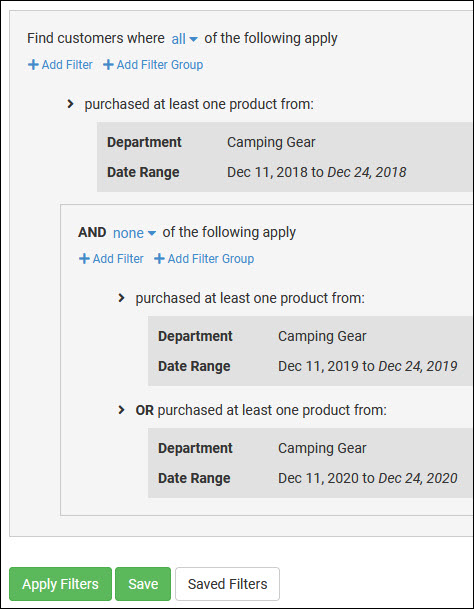Open the Saved Filters list

[227, 584]
